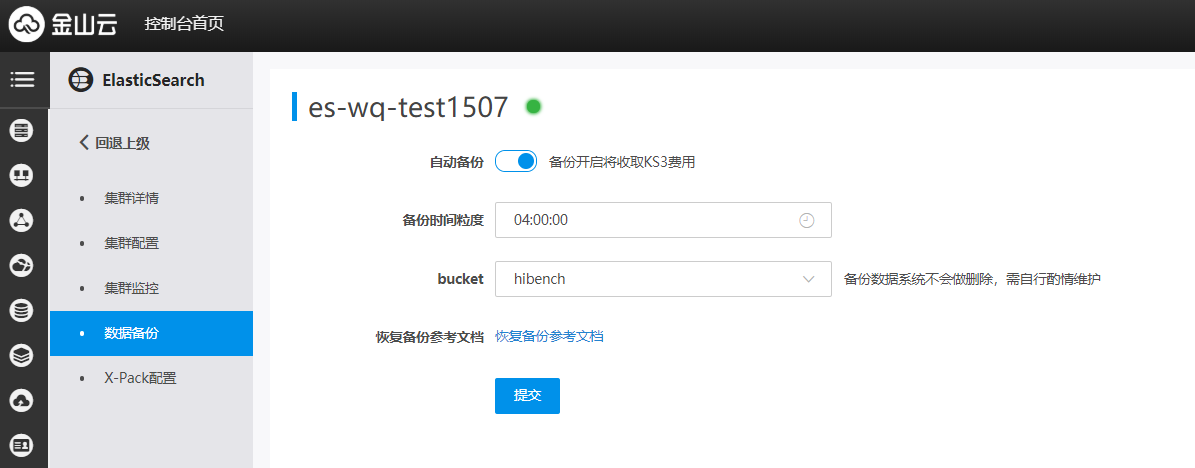Go to 控制台首页

pos(184,24)
